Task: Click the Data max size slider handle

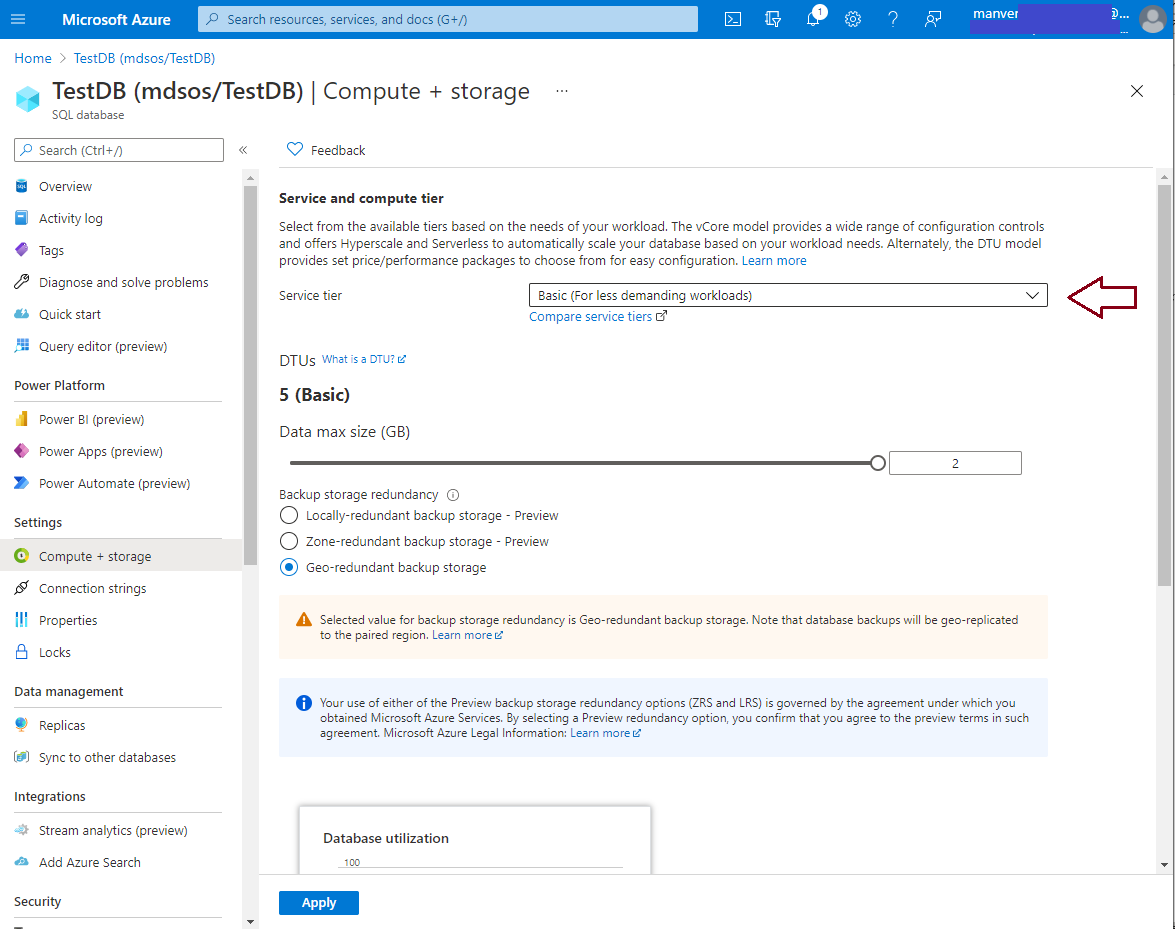Action: pyautogui.click(x=878, y=463)
